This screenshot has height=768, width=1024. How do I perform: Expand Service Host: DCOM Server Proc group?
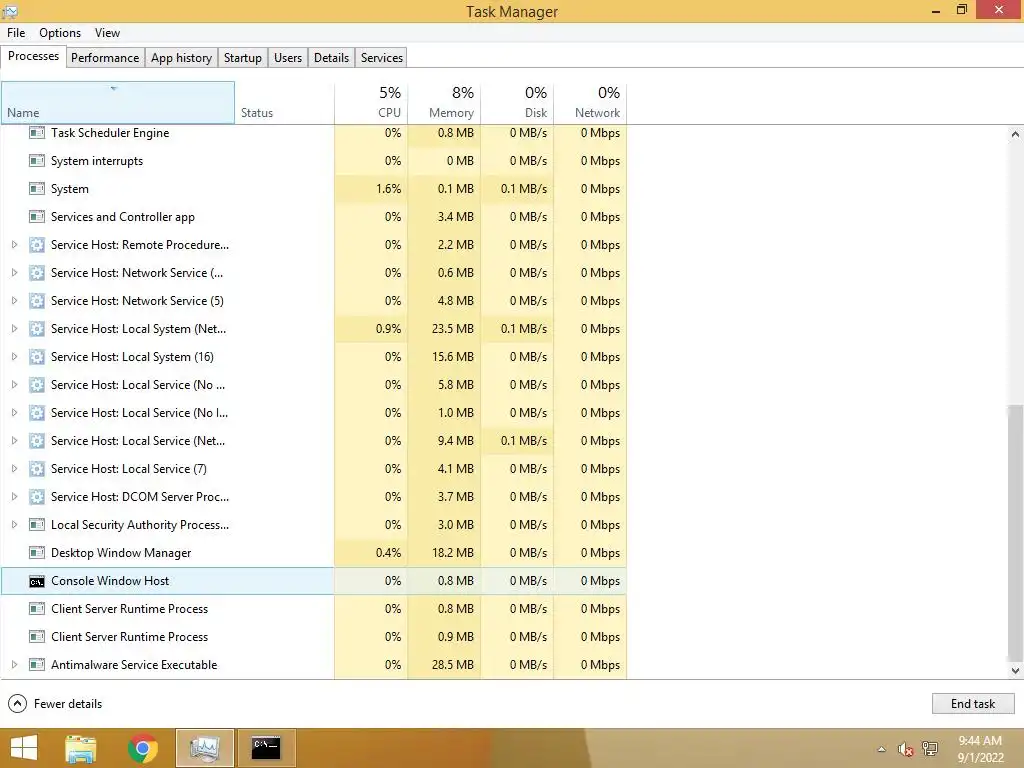pos(14,497)
